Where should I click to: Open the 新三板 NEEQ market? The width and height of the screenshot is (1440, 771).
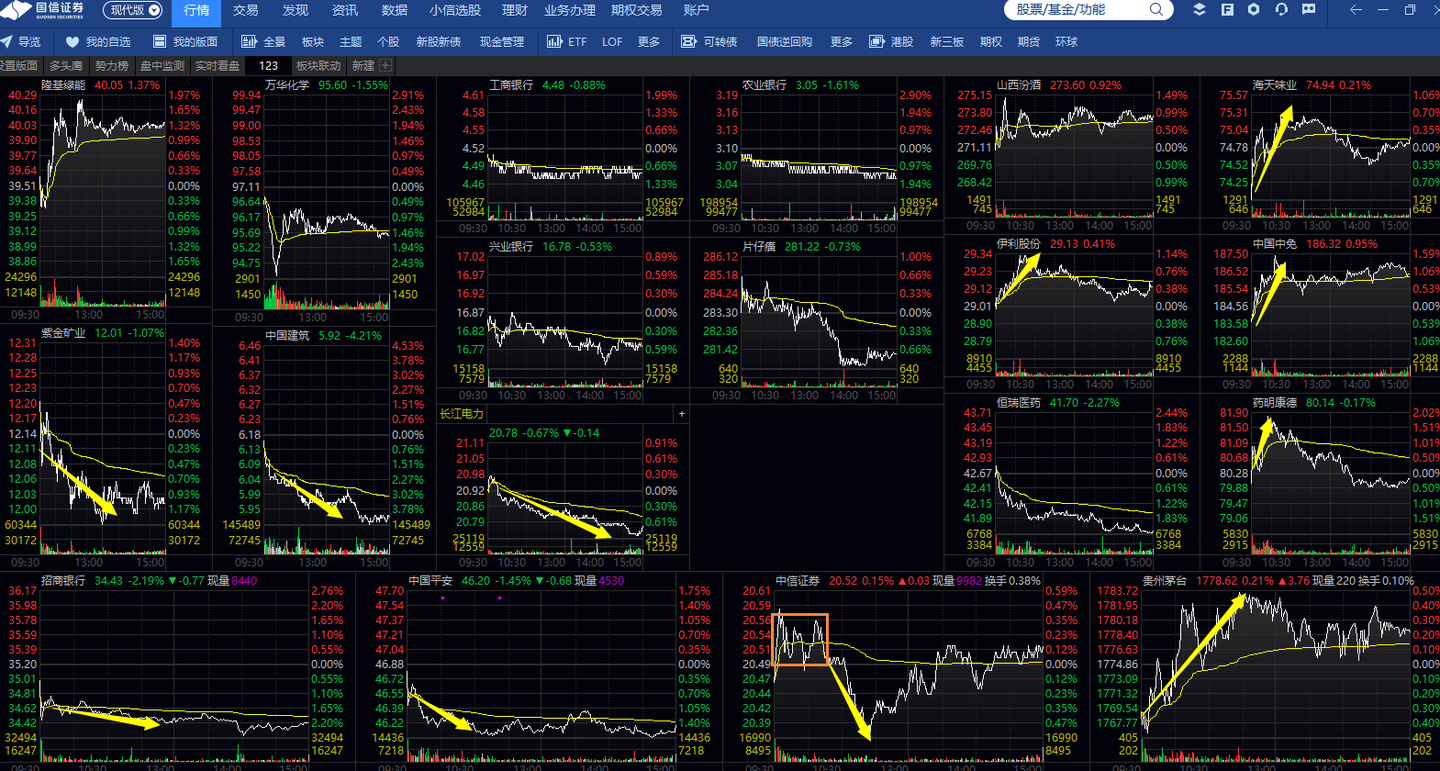[x=947, y=42]
